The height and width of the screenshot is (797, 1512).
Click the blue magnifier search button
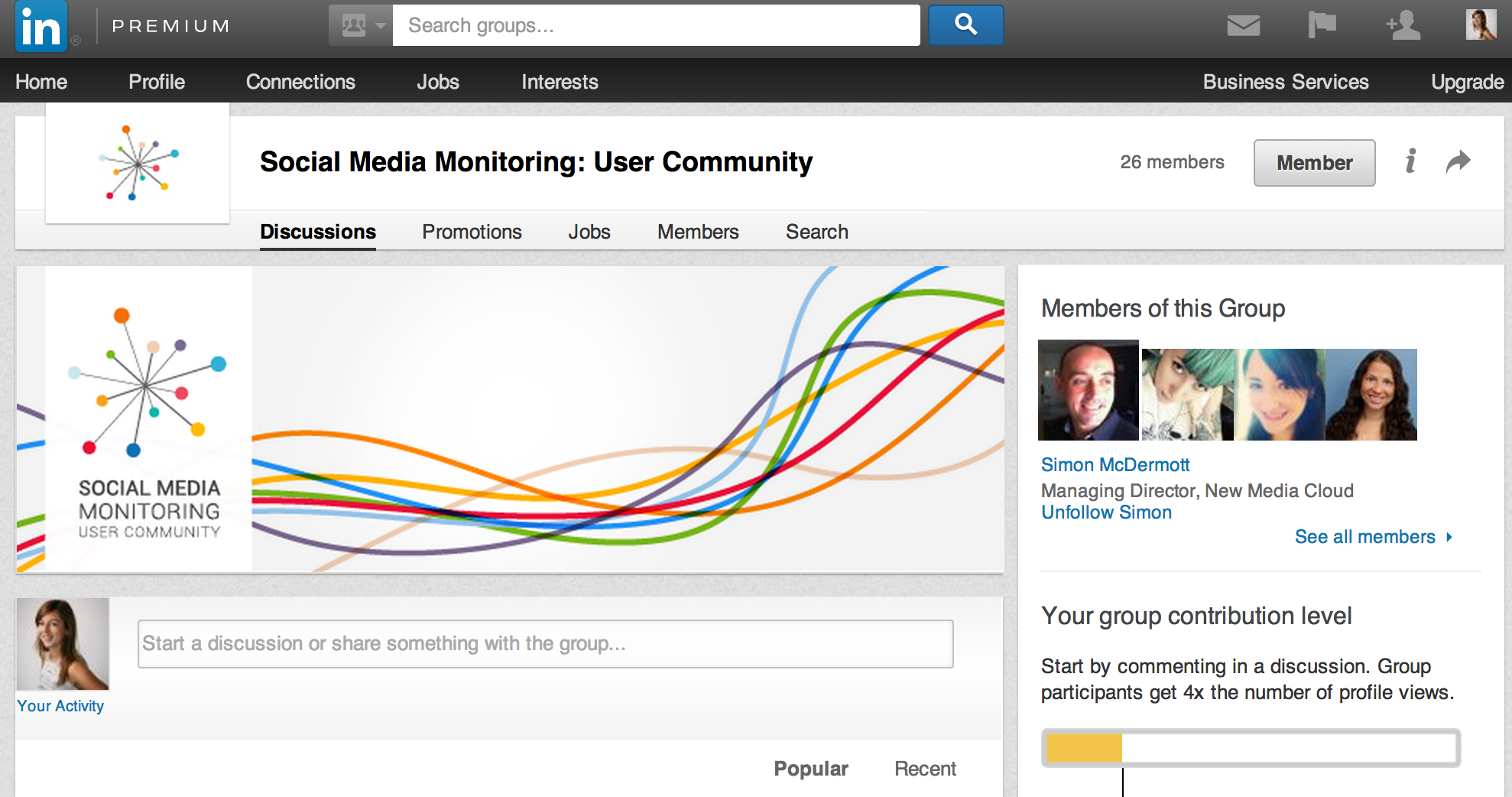click(x=965, y=25)
